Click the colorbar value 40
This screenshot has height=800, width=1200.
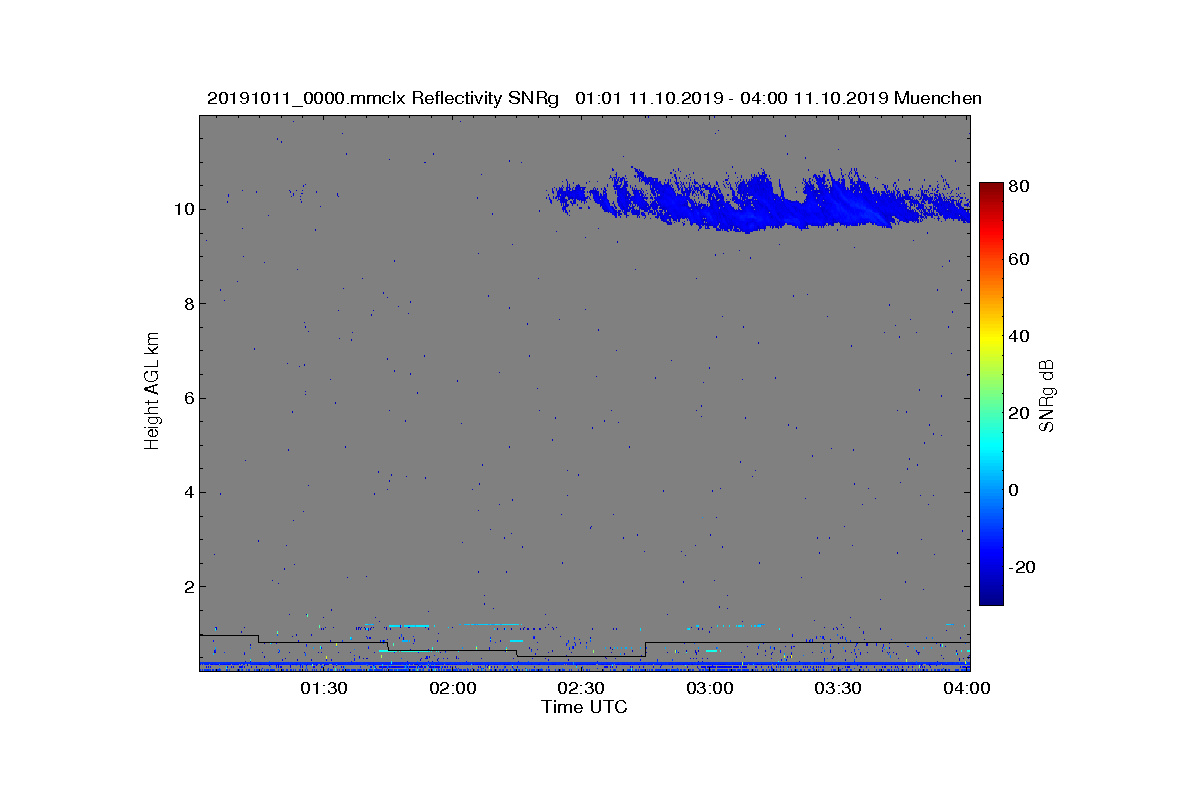point(1020,336)
